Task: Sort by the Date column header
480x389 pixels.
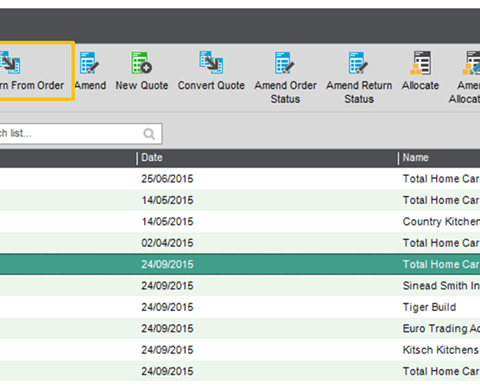Action: coord(152,157)
